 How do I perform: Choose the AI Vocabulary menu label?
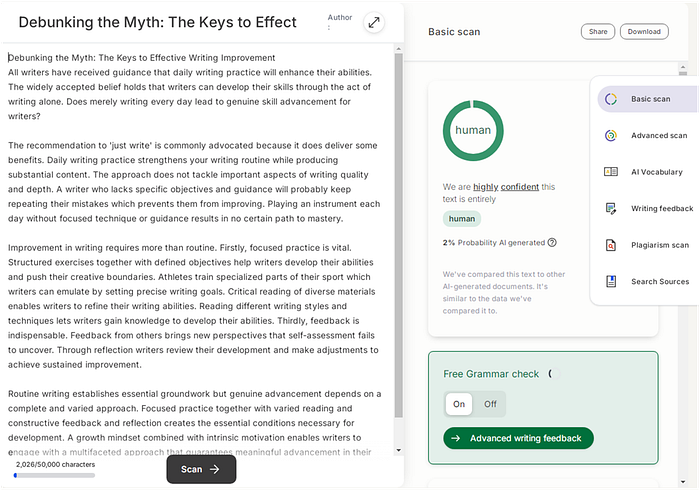(657, 172)
